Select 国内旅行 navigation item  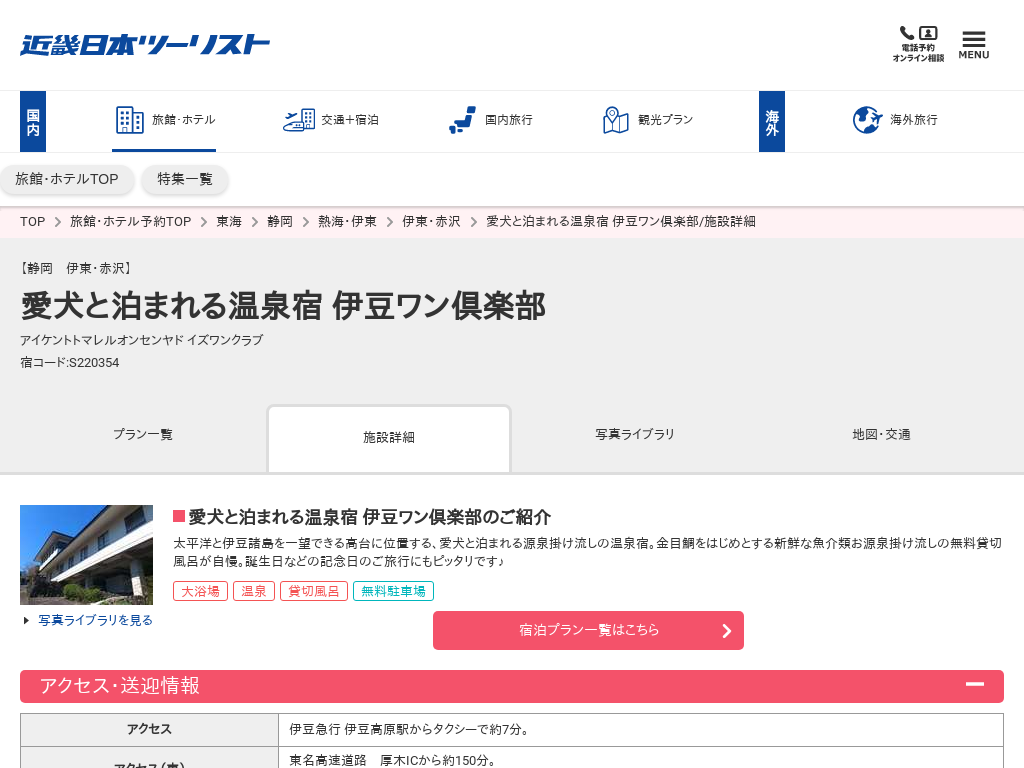pyautogui.click(x=491, y=121)
